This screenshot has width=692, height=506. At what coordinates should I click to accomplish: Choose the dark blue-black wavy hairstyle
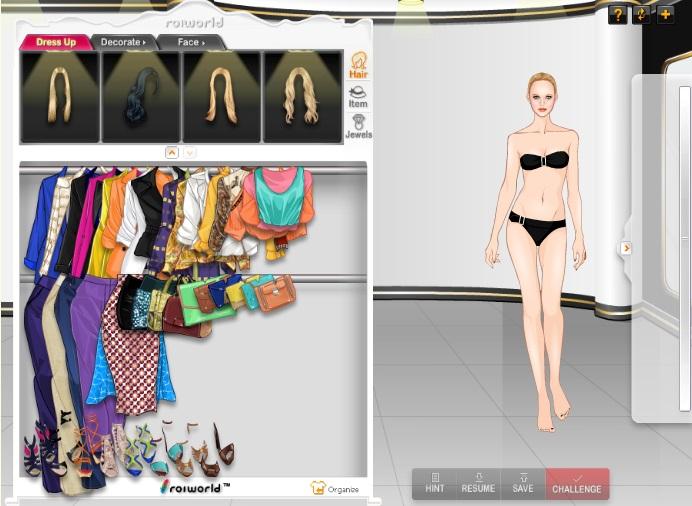[140, 97]
